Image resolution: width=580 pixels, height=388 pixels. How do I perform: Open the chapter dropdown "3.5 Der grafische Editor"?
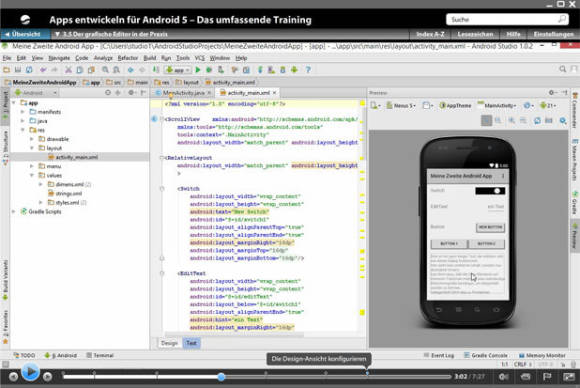pyautogui.click(x=111, y=34)
